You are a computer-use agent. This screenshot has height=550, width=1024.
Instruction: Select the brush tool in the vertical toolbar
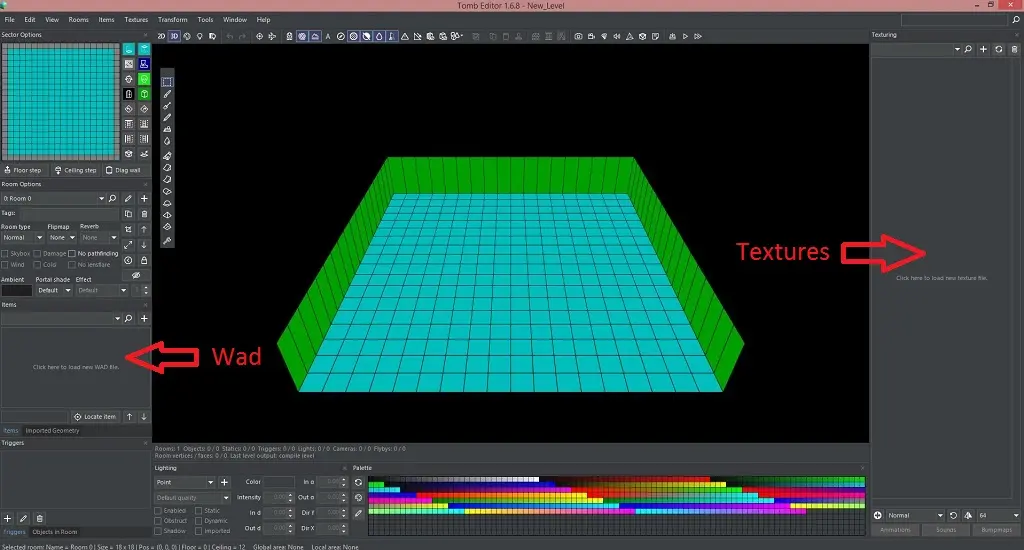(x=167, y=94)
